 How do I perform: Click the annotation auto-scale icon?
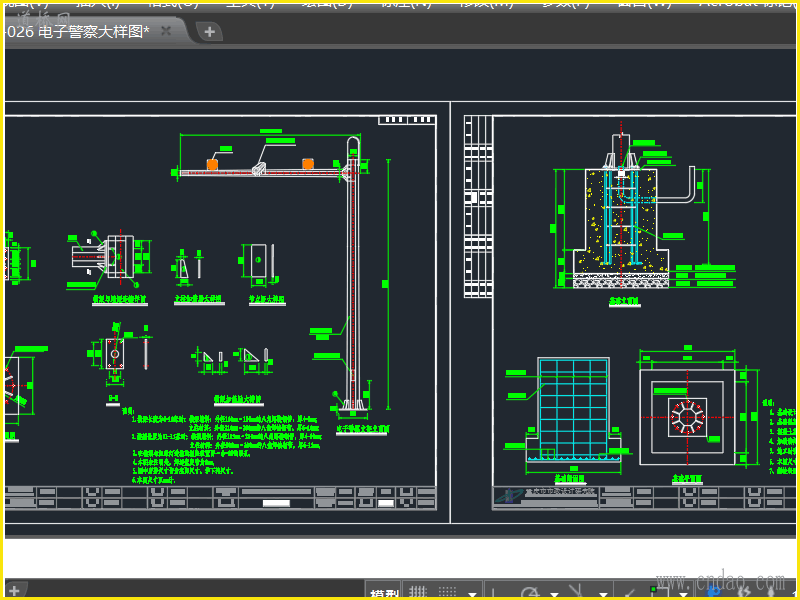(745, 593)
